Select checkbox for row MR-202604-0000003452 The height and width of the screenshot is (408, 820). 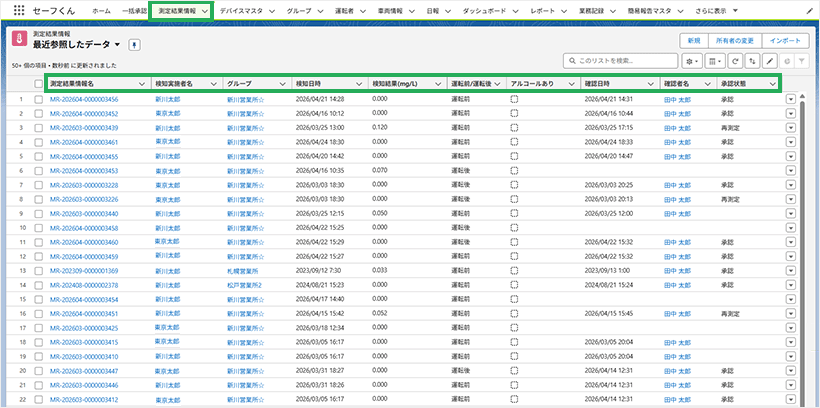pyautogui.click(x=38, y=113)
